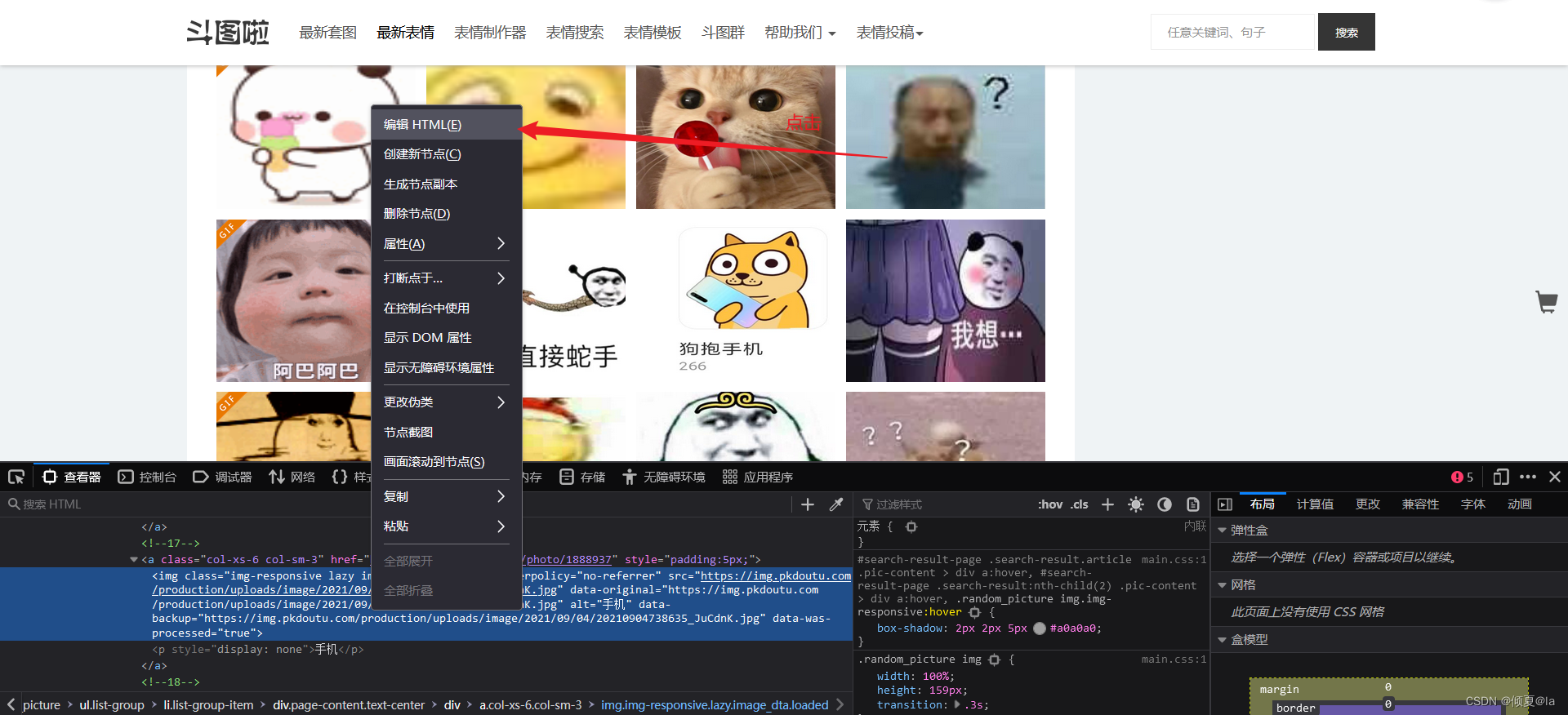Screen dimensions: 1568x715
Task: Click the plus icon to create new node
Action: point(808,504)
